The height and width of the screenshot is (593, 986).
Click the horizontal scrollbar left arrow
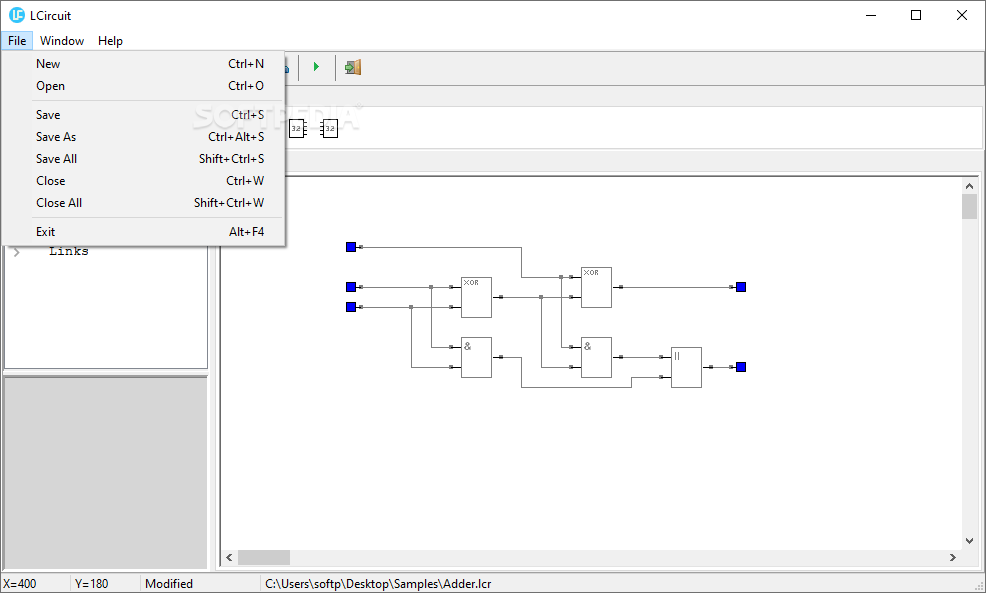230,557
